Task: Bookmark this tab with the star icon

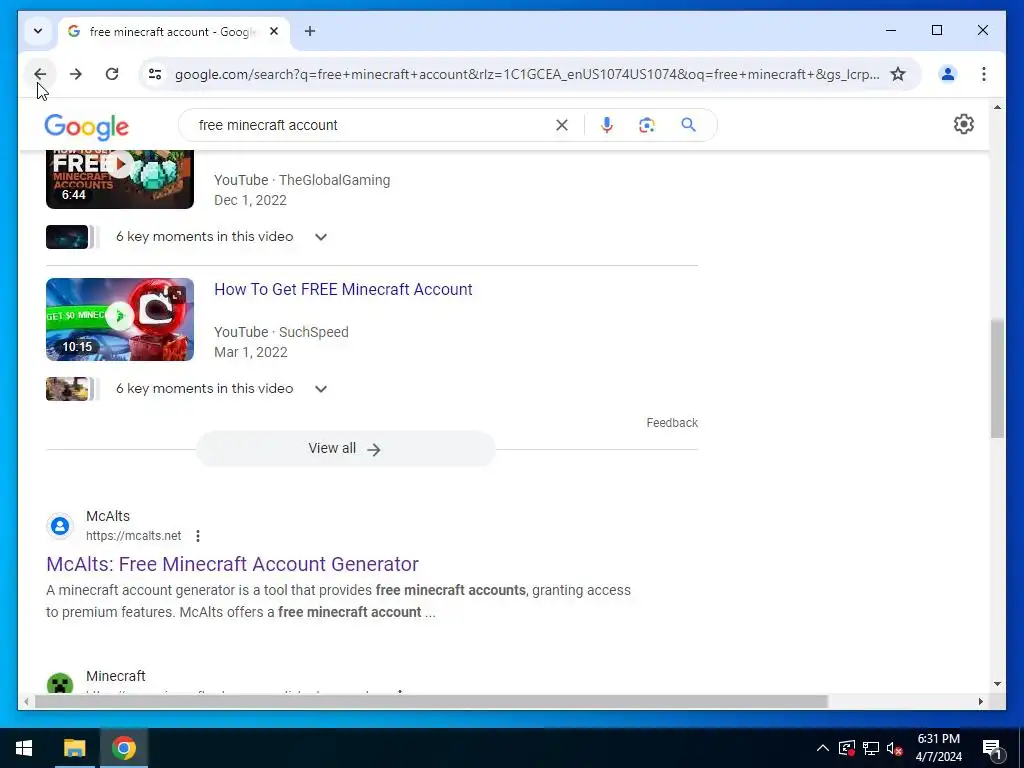Action: point(898,74)
